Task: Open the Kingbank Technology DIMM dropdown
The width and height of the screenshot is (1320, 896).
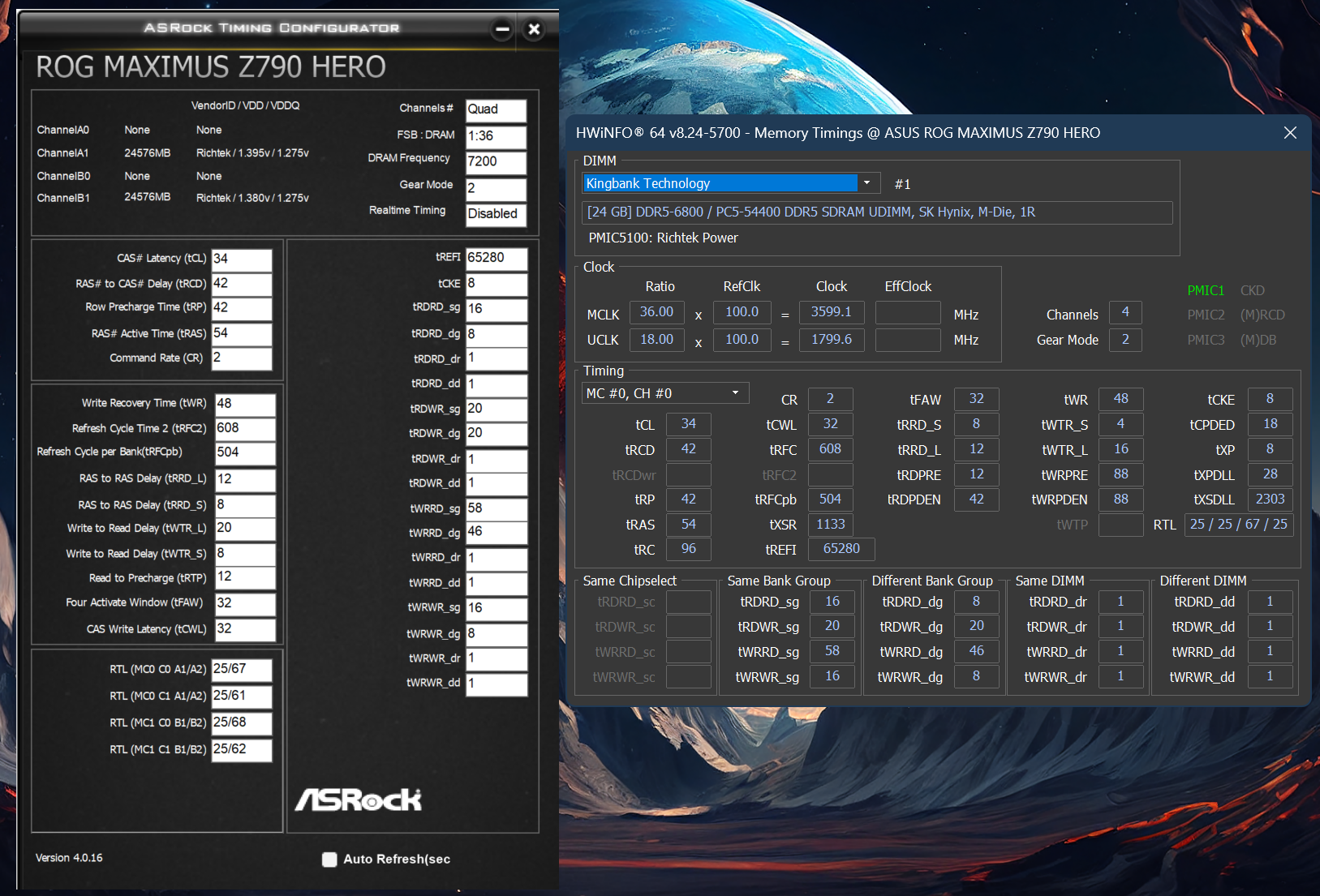Action: 866,183
